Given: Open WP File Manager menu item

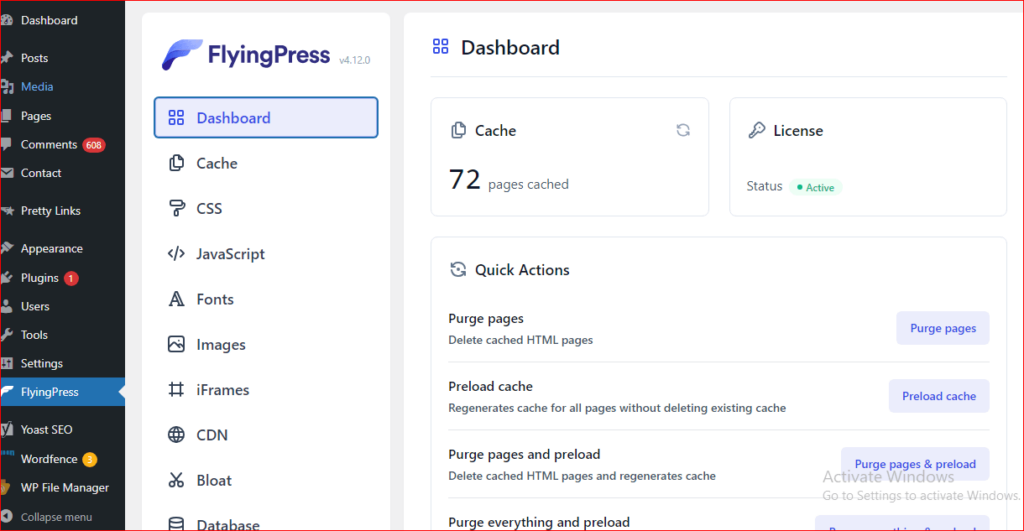Looking at the screenshot, I should pyautogui.click(x=63, y=487).
